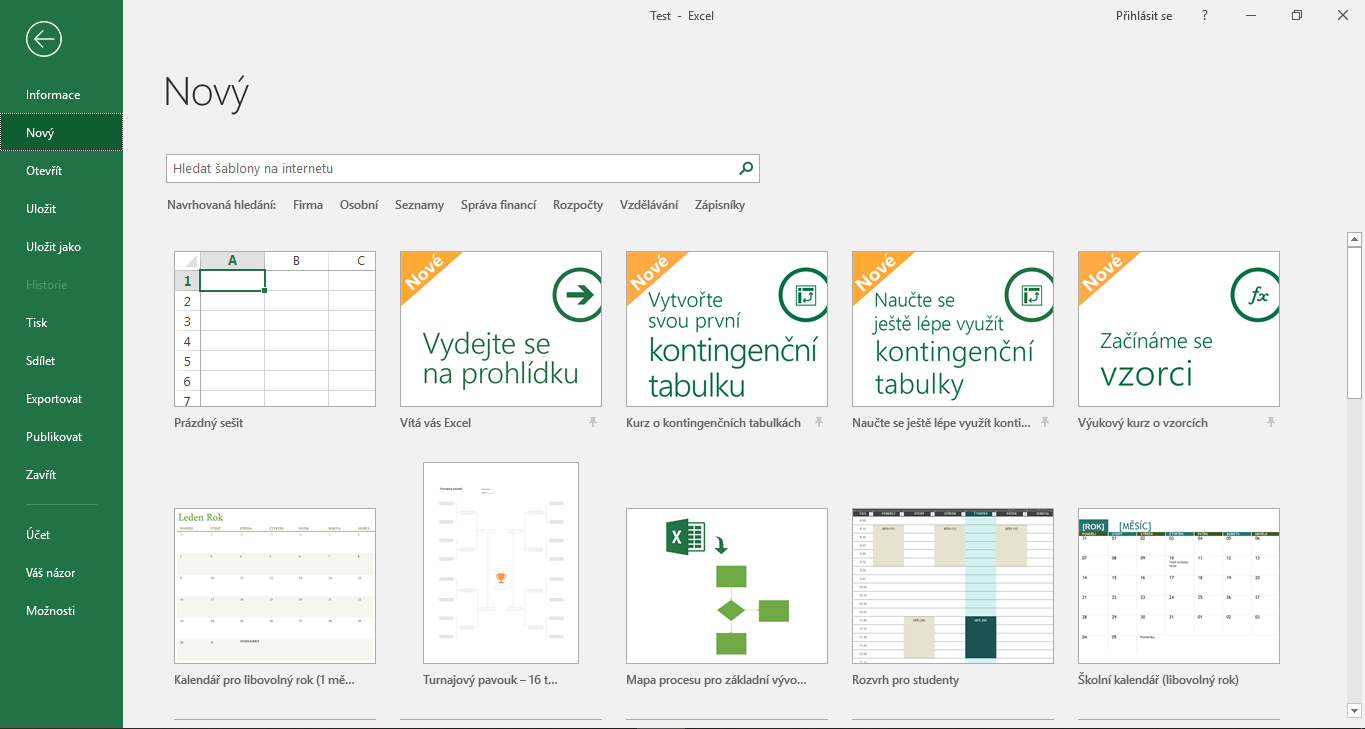1365x729 pixels.
Task: Search templates by clicking 'Rozpočty'
Action: tap(577, 204)
